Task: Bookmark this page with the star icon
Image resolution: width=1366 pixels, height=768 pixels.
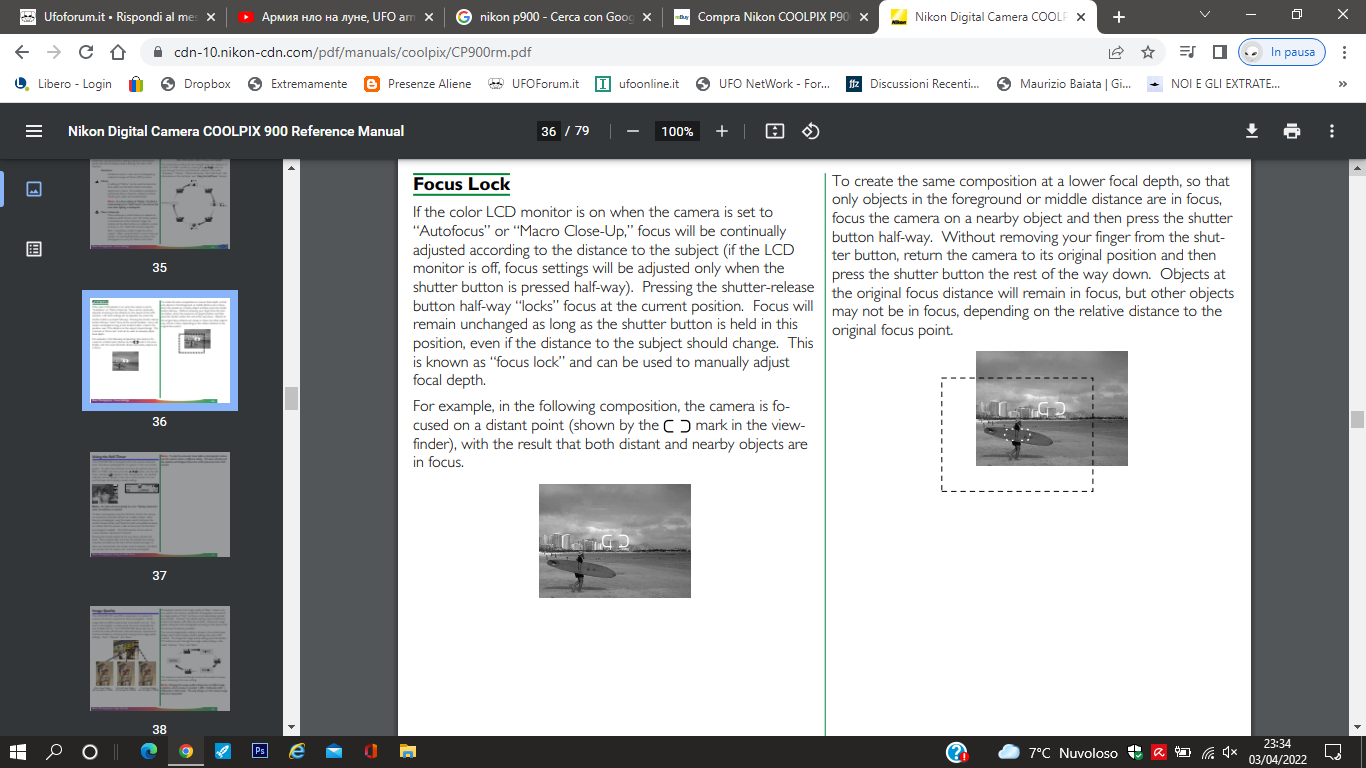Action: coord(1148,52)
